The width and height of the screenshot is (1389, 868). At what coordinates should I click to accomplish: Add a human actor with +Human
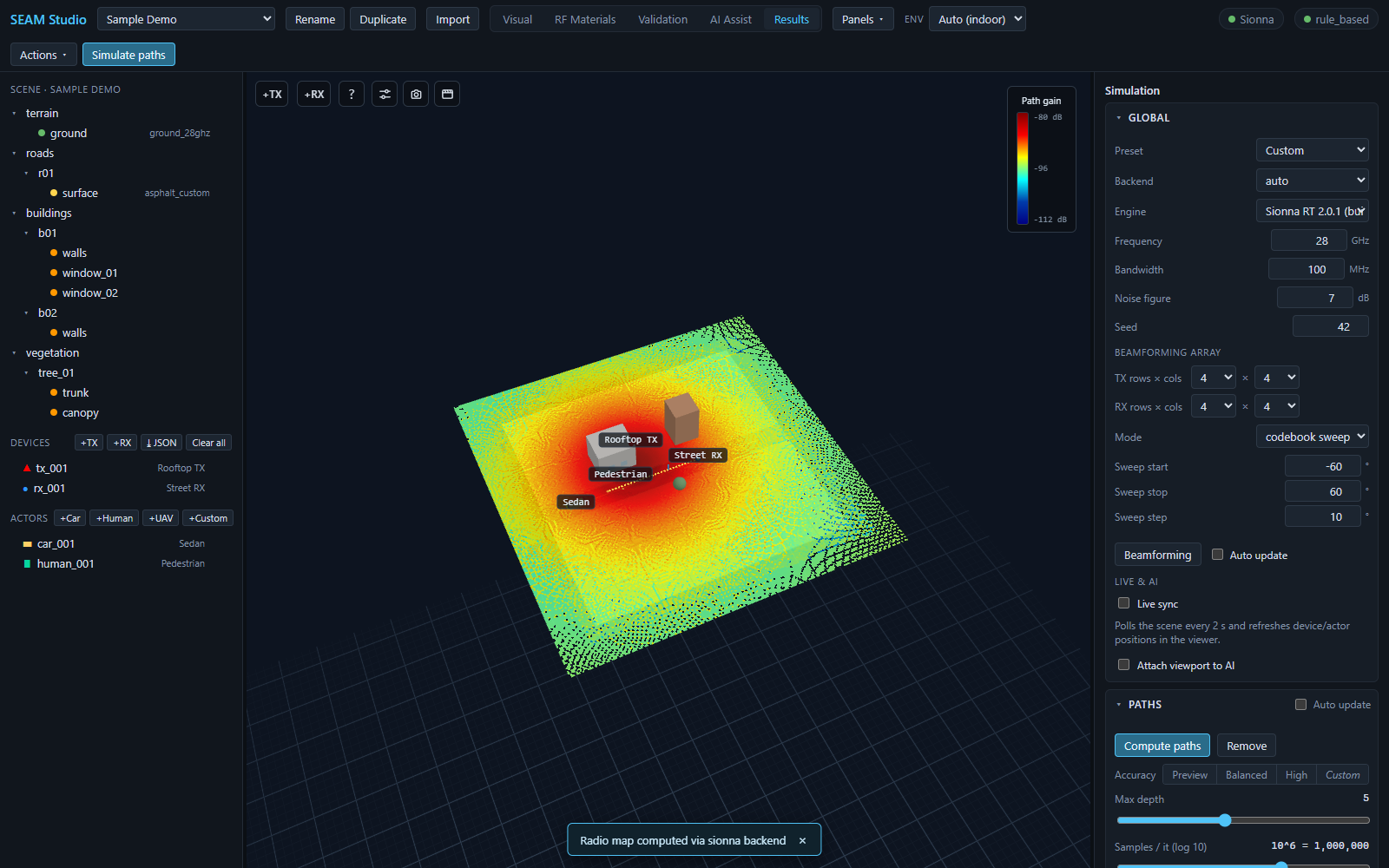115,518
